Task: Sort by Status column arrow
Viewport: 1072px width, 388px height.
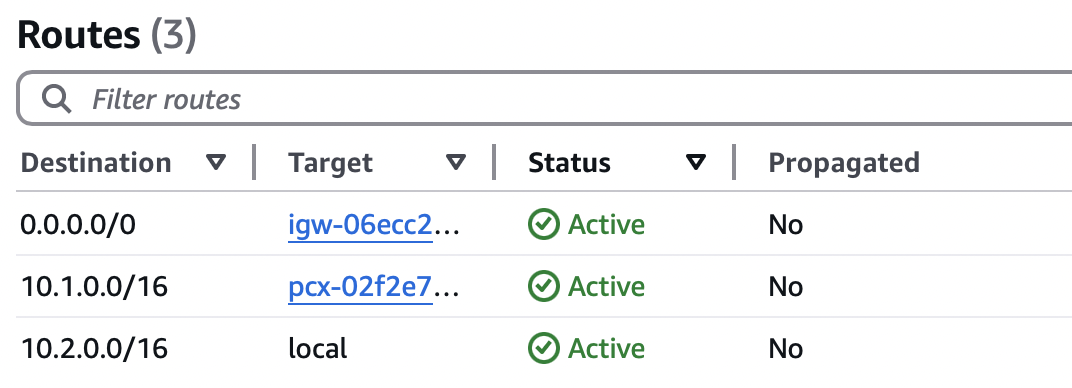Action: 695,163
